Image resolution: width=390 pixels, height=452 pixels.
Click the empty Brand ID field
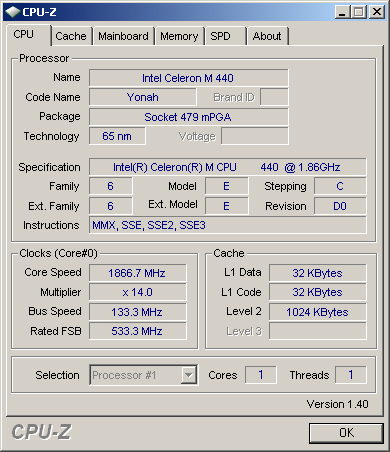tap(274, 97)
